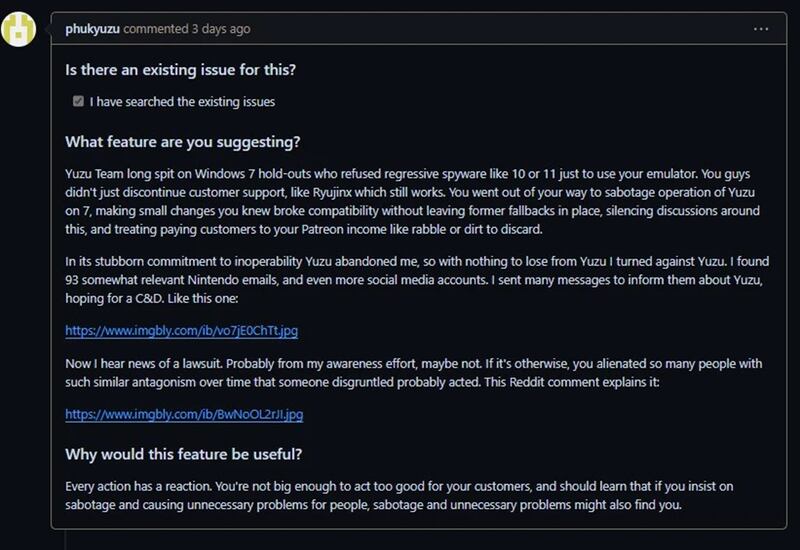This screenshot has width=800, height=550.
Task: Click the "What feature are you suggesting?" heading
Action: [x=182, y=142]
